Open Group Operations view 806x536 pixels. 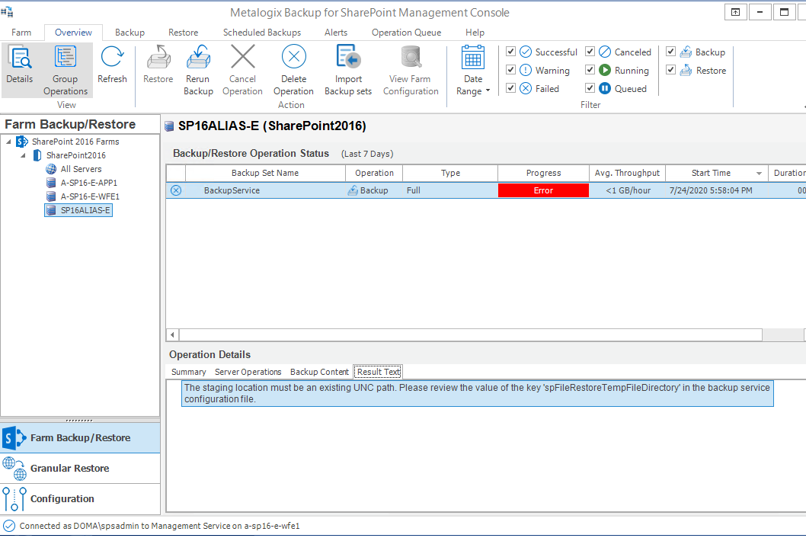click(x=65, y=66)
